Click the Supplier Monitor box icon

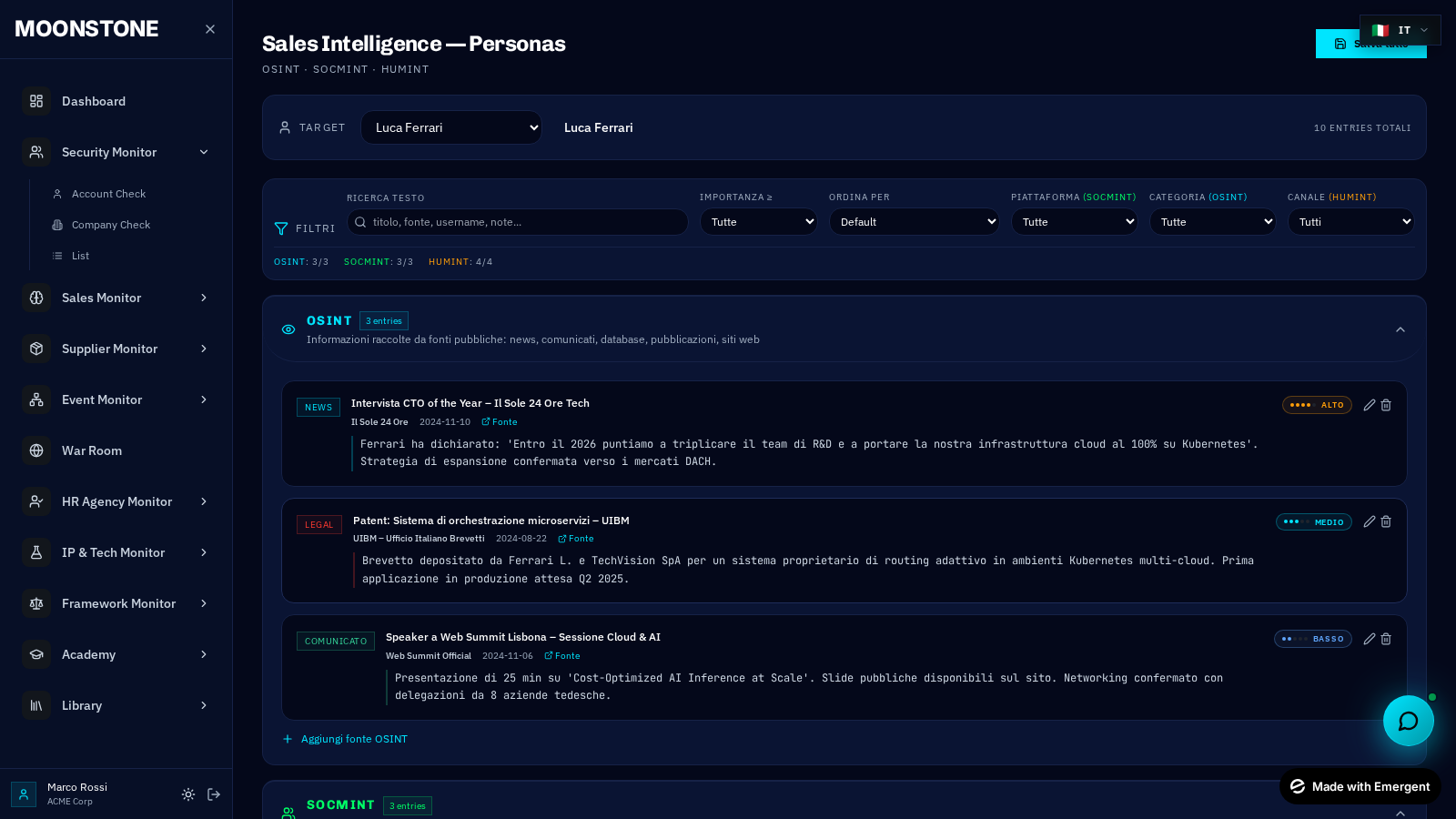36,349
